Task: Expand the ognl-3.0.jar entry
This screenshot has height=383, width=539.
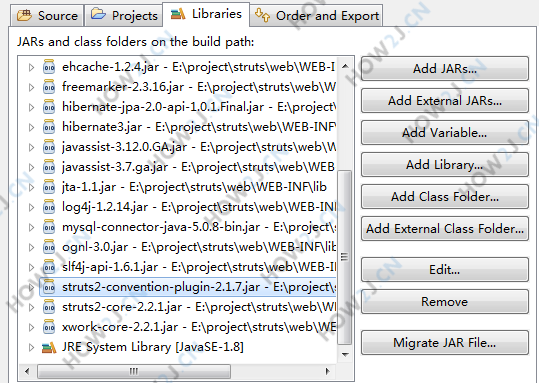Action: (31, 247)
